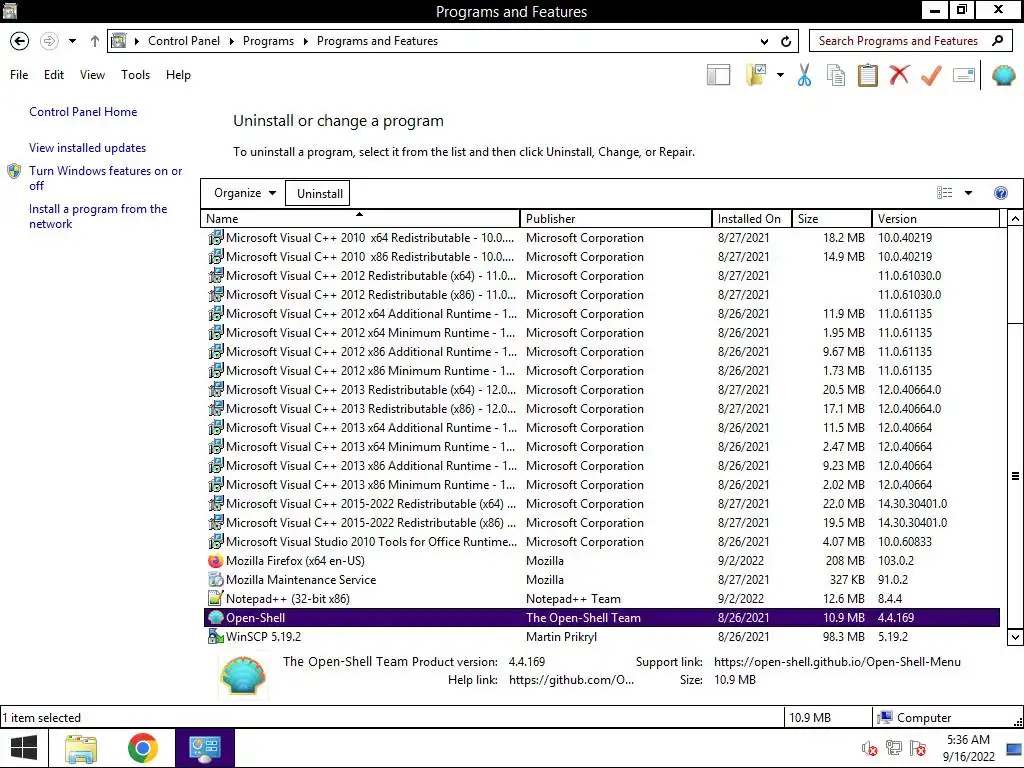Viewport: 1024px width, 768px height.
Task: Click the Open-Shell large shell details icon
Action: coord(243,675)
